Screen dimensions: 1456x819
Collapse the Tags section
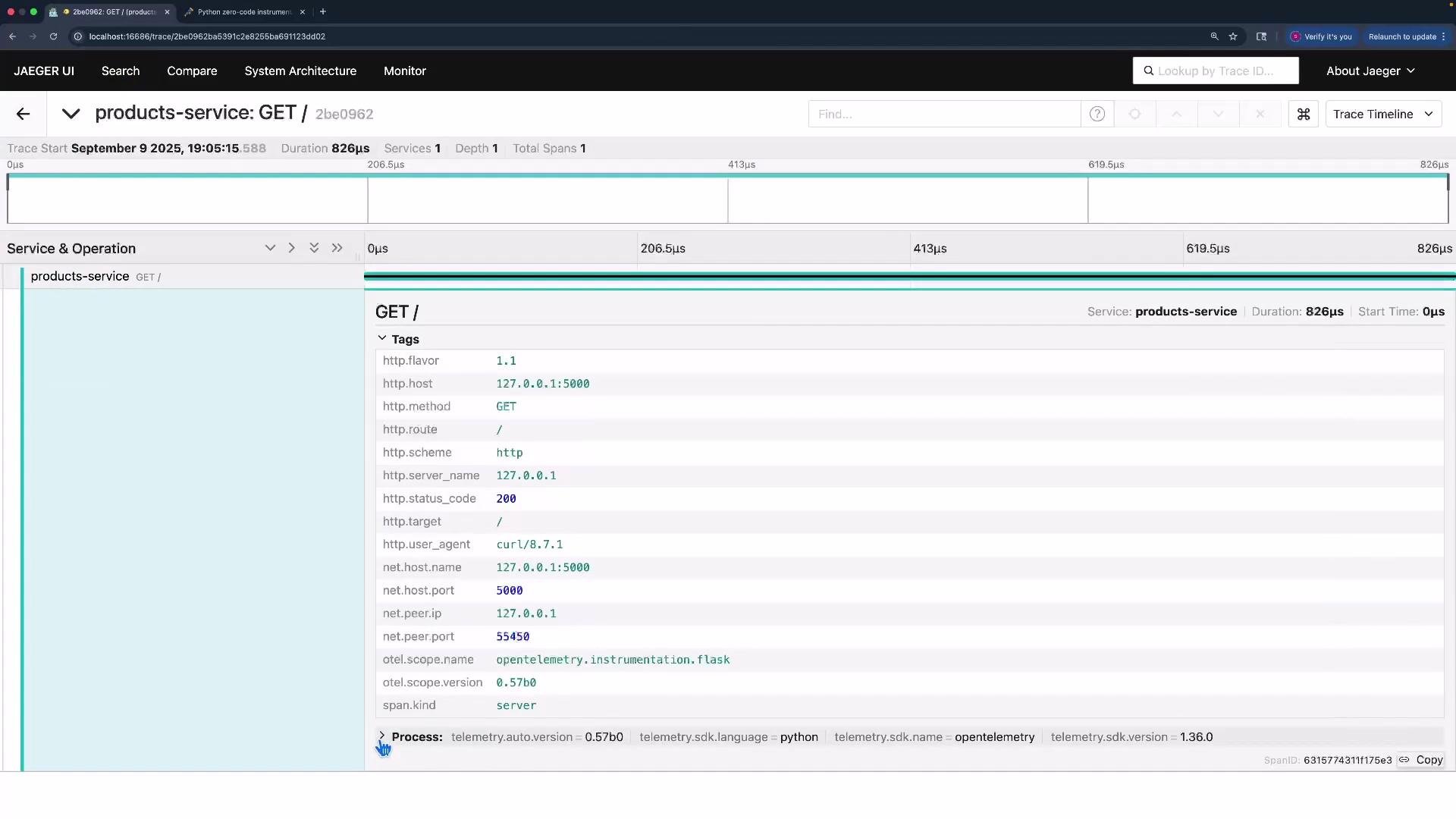click(398, 339)
